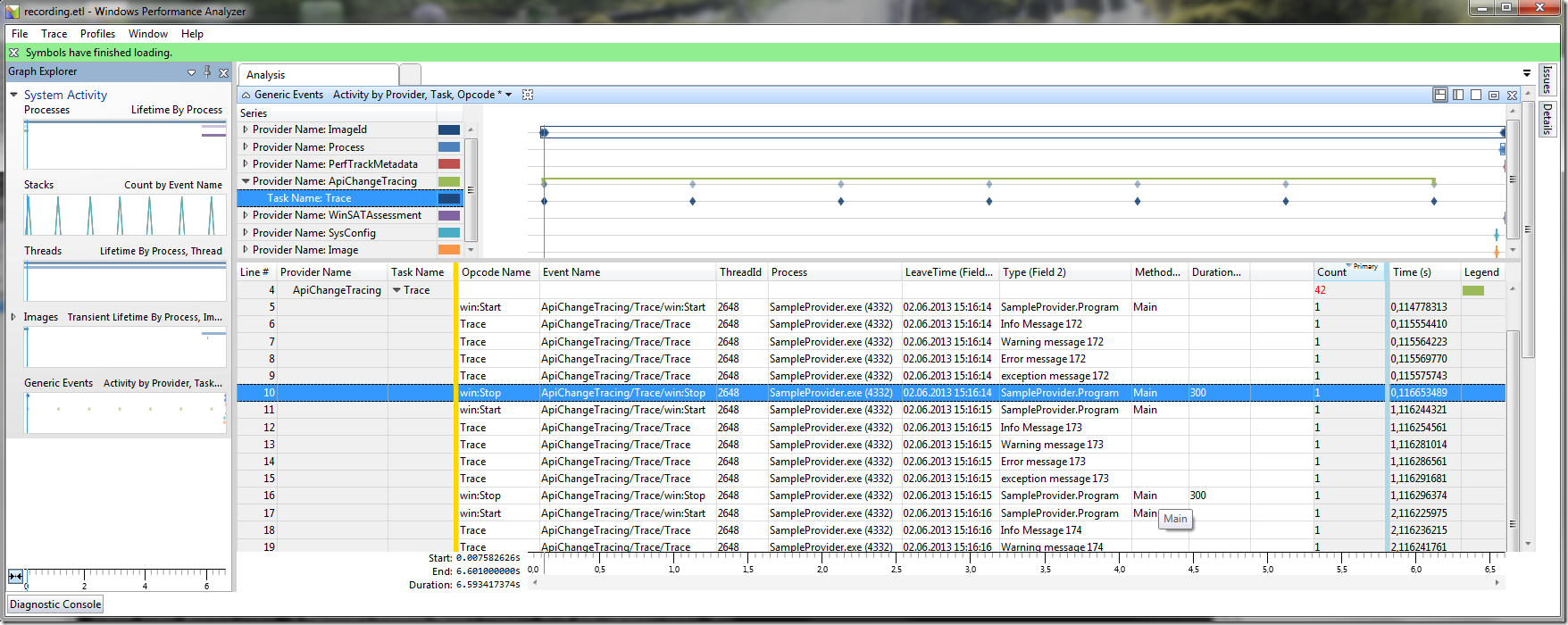Open the Help menu
The height and width of the screenshot is (625, 1568).
point(192,34)
